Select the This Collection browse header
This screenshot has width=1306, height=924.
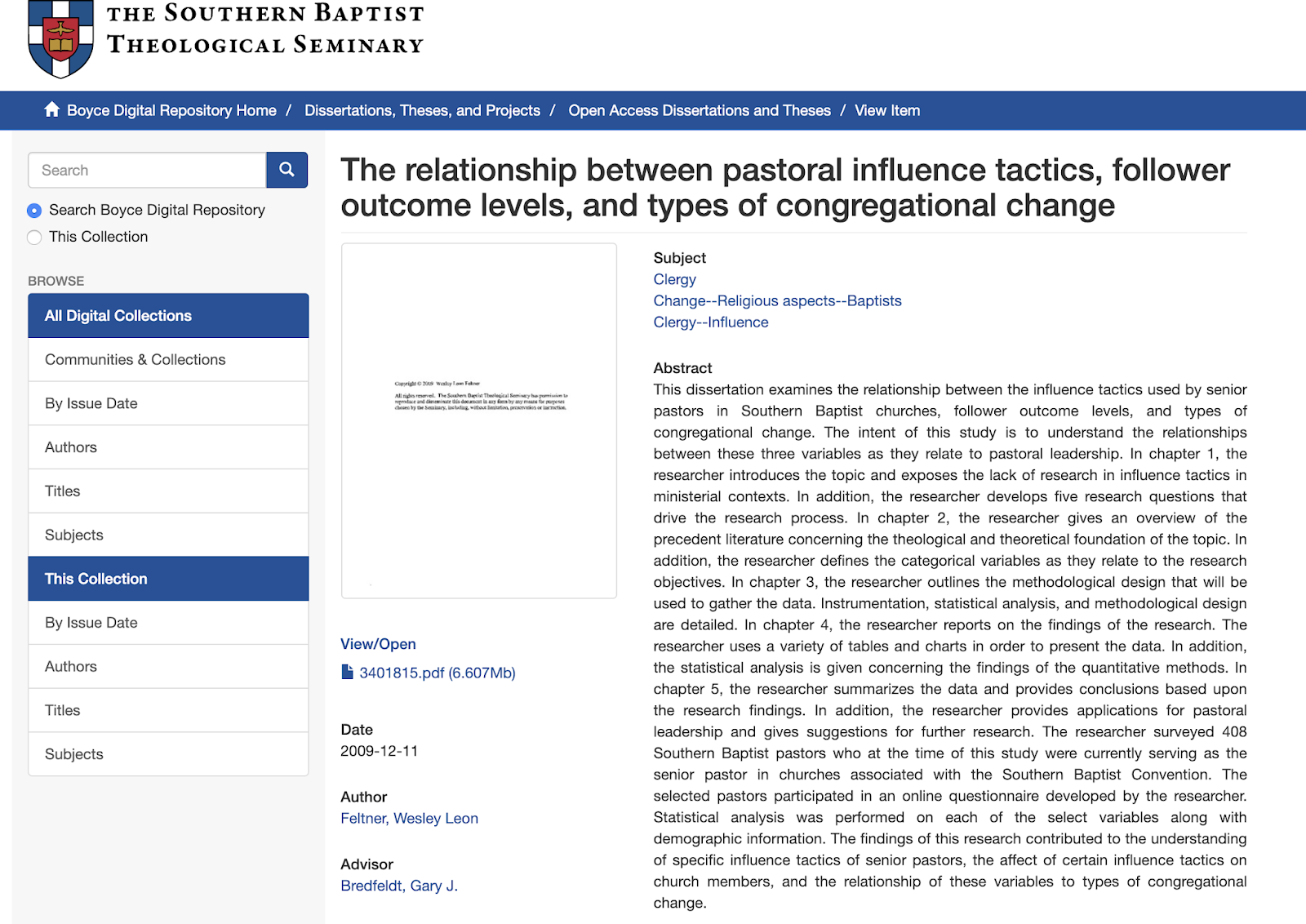pyautogui.click(x=168, y=579)
